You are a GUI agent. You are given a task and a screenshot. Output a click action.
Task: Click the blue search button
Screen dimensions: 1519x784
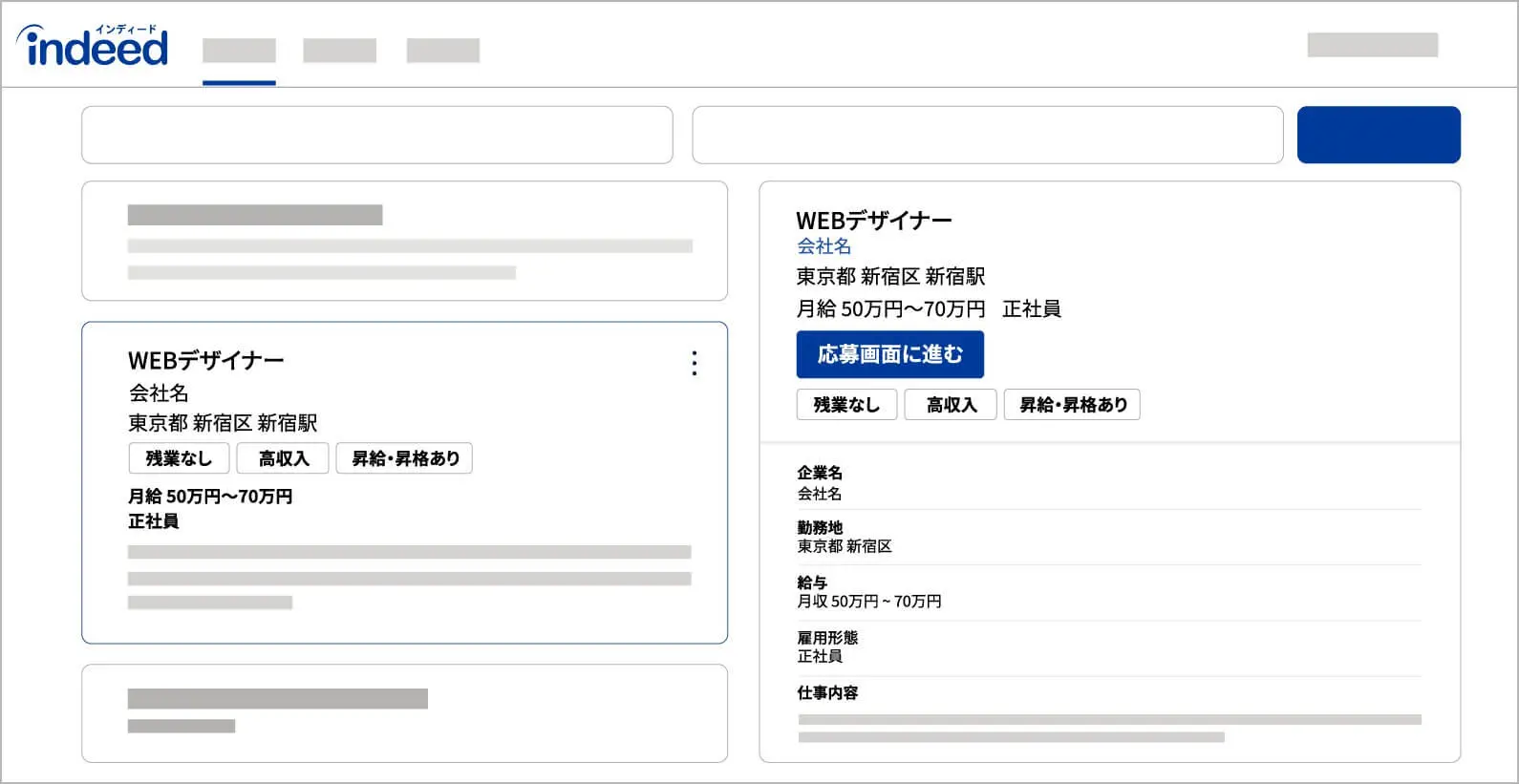coord(1379,135)
